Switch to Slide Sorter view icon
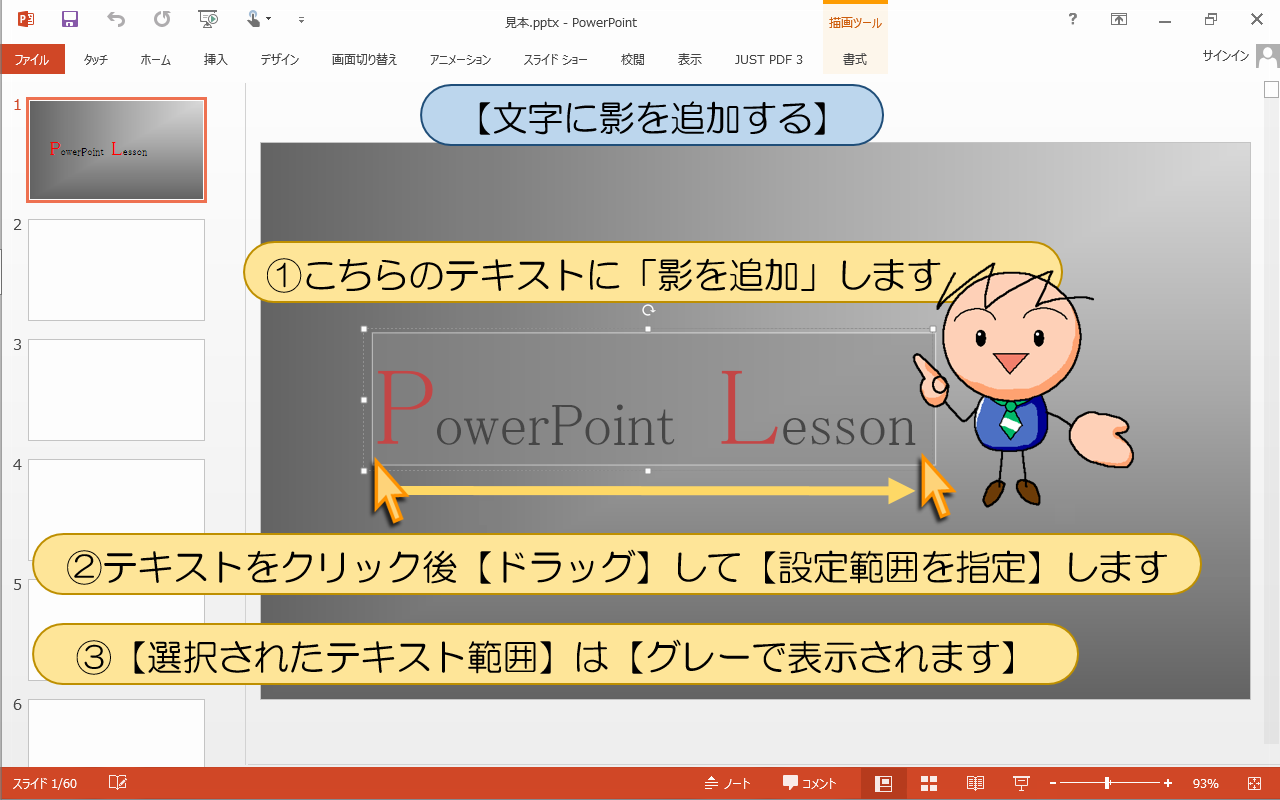 [x=929, y=784]
